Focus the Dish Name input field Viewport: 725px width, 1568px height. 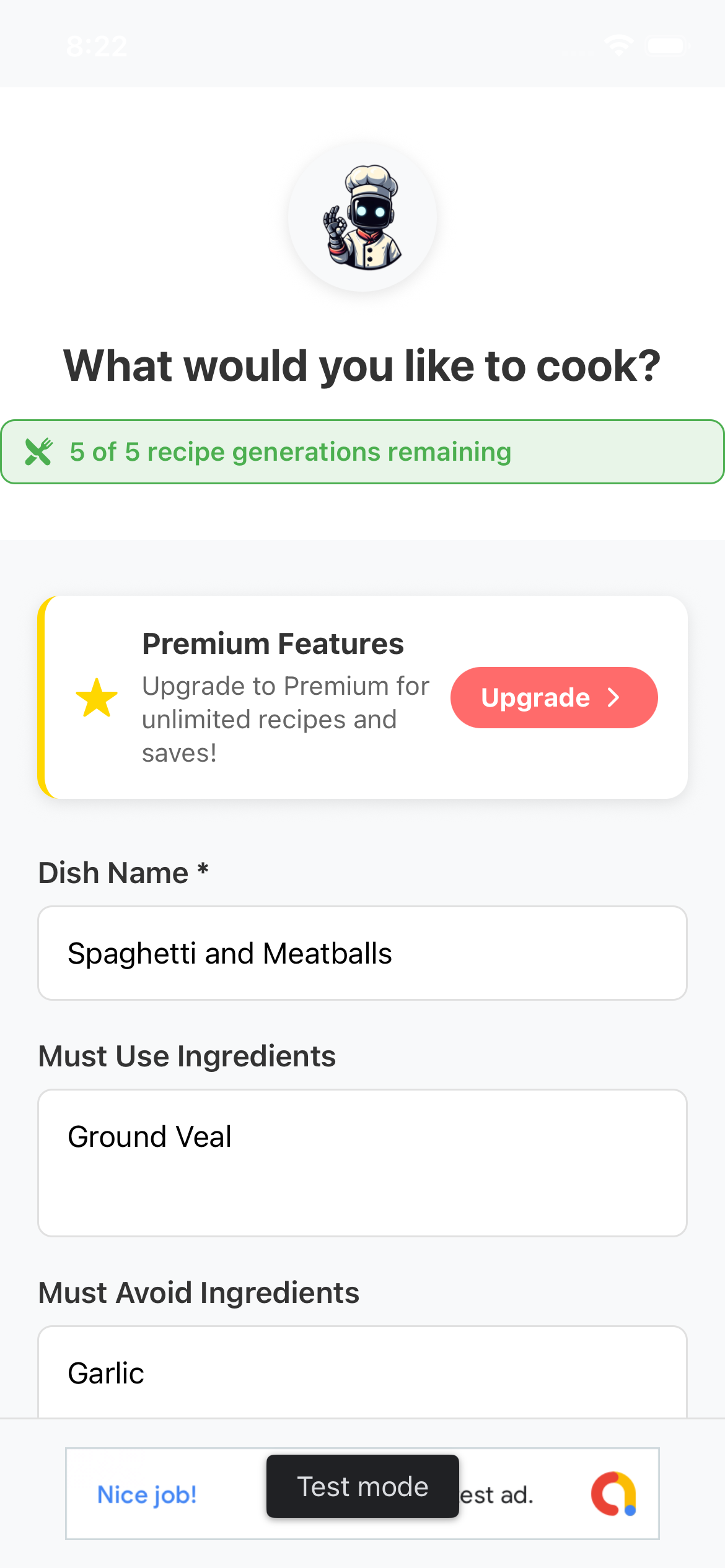pyautogui.click(x=362, y=953)
